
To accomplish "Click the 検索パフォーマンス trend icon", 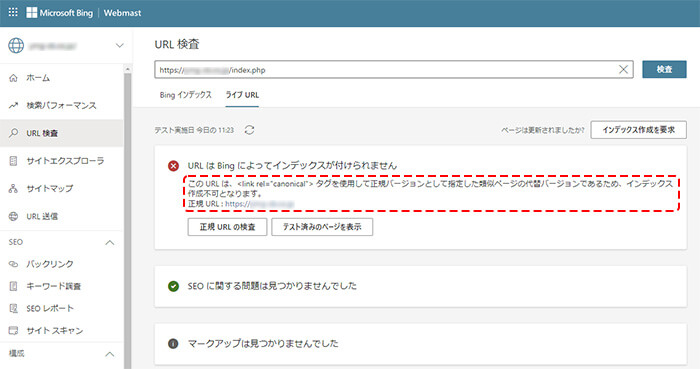I will (13, 105).
